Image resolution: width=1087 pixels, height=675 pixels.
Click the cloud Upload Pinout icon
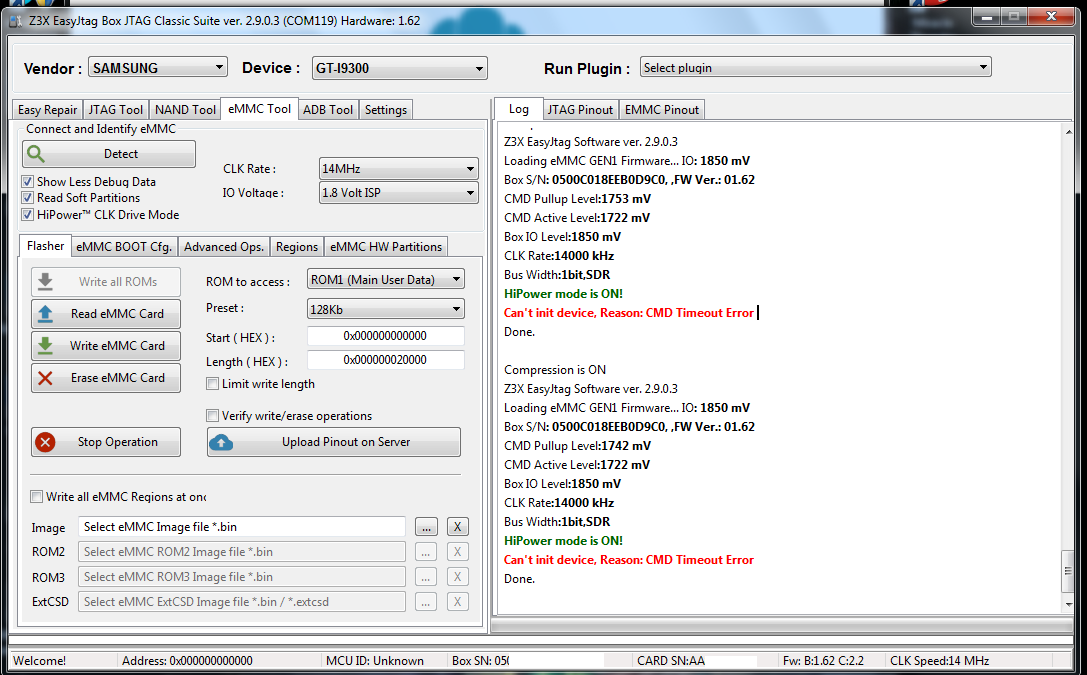coord(221,442)
